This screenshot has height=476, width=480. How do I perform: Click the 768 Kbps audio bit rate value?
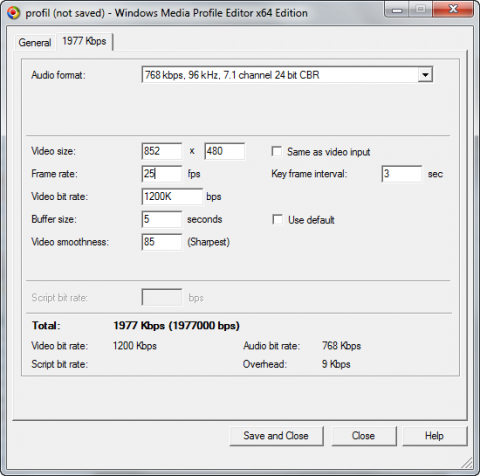(341, 346)
